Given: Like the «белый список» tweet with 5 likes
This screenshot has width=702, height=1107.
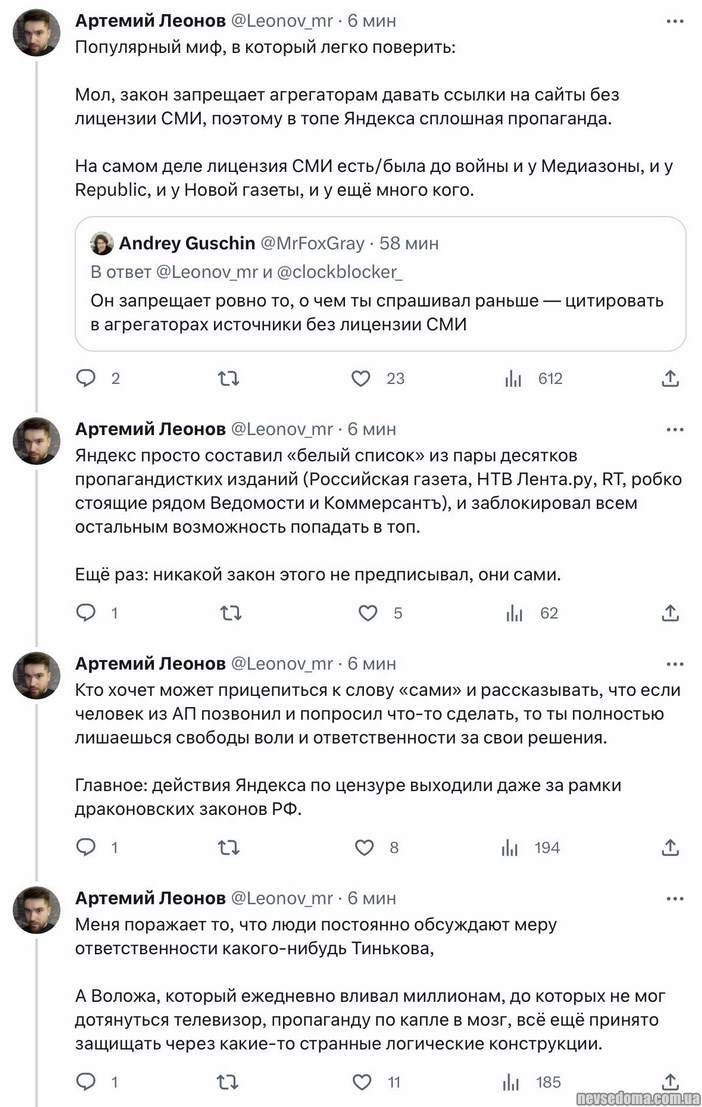Looking at the screenshot, I should pos(368,613).
